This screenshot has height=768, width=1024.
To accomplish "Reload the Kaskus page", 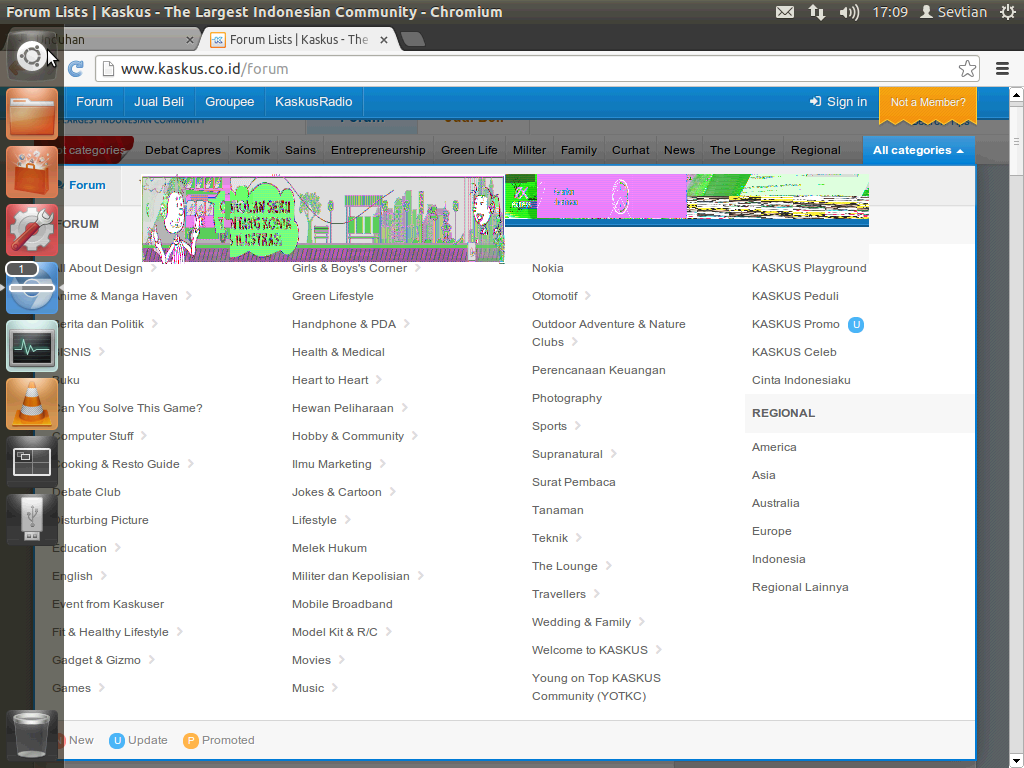I will click(76, 69).
